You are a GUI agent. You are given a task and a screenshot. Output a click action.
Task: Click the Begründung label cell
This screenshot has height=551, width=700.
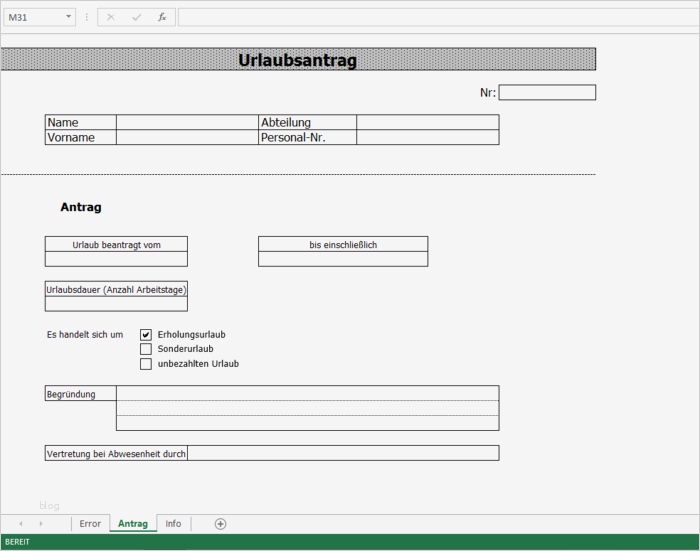(x=81, y=394)
